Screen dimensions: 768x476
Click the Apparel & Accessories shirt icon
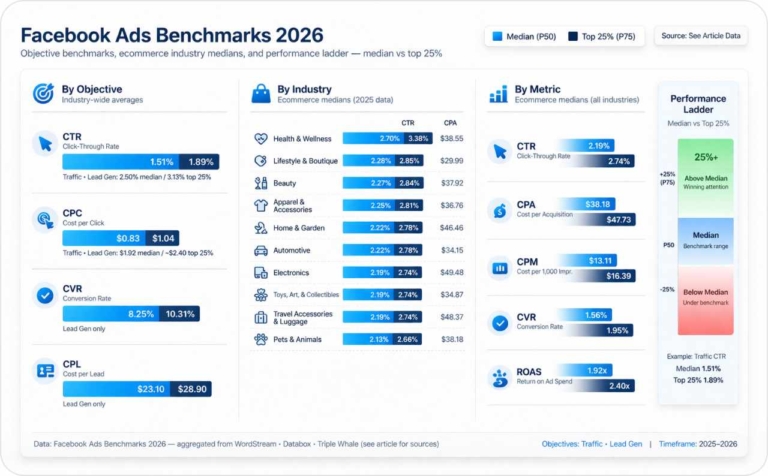[x=261, y=205]
